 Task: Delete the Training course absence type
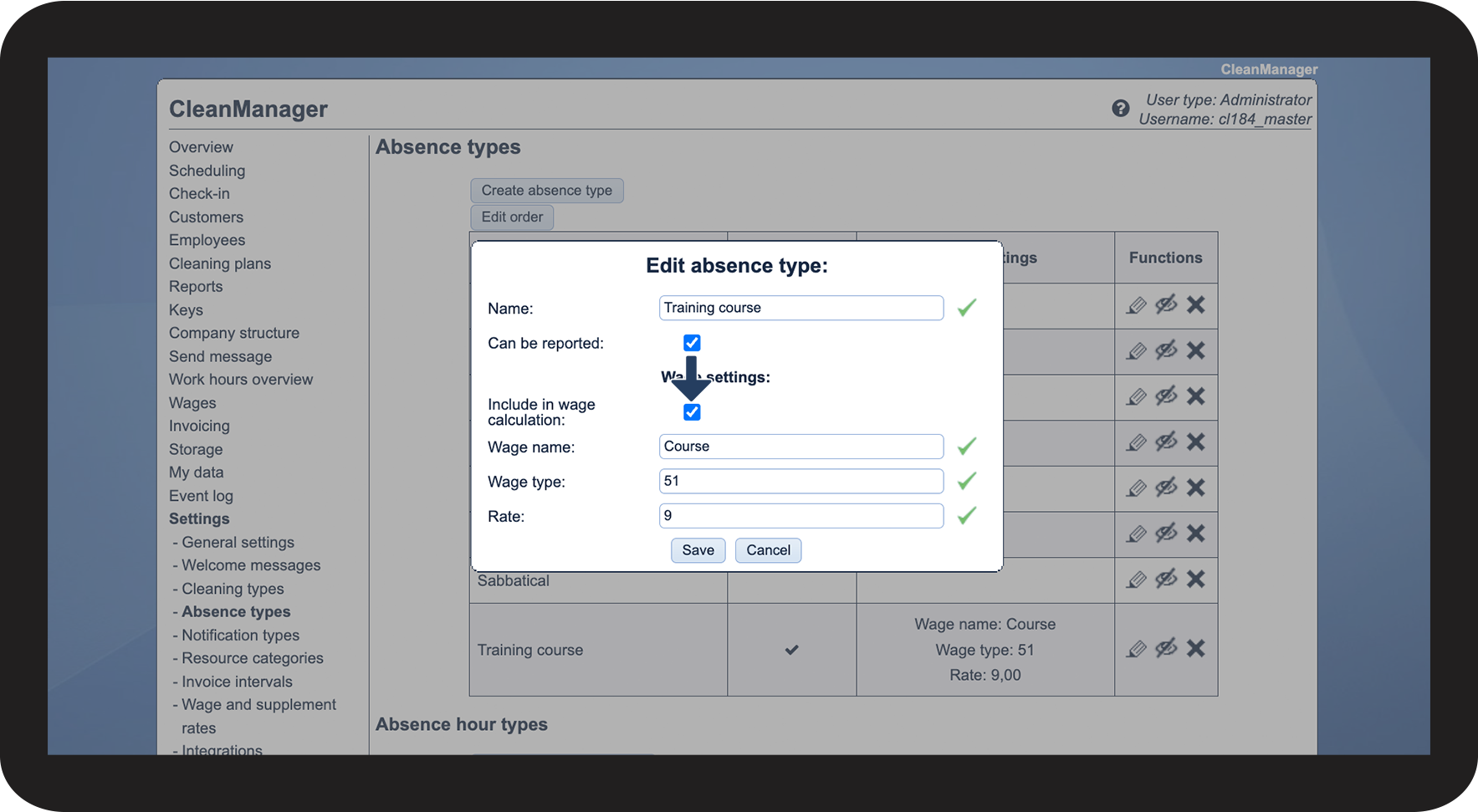(x=1196, y=648)
